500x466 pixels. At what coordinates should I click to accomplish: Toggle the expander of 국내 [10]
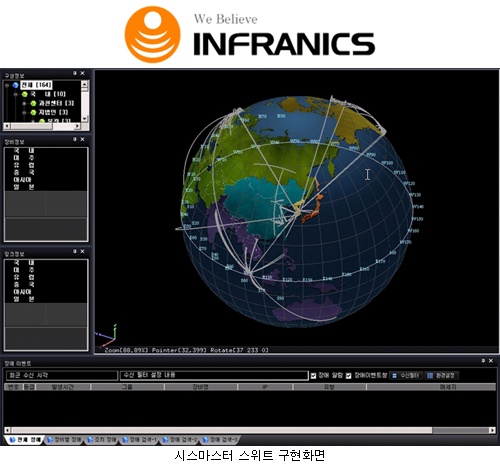pyautogui.click(x=16, y=94)
